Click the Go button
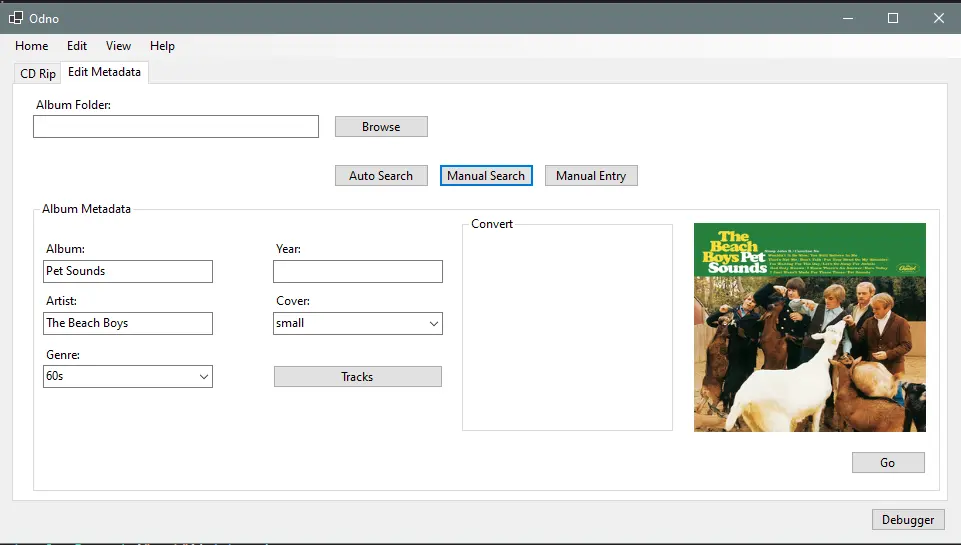Screen dimensions: 961x545 [x=888, y=463]
